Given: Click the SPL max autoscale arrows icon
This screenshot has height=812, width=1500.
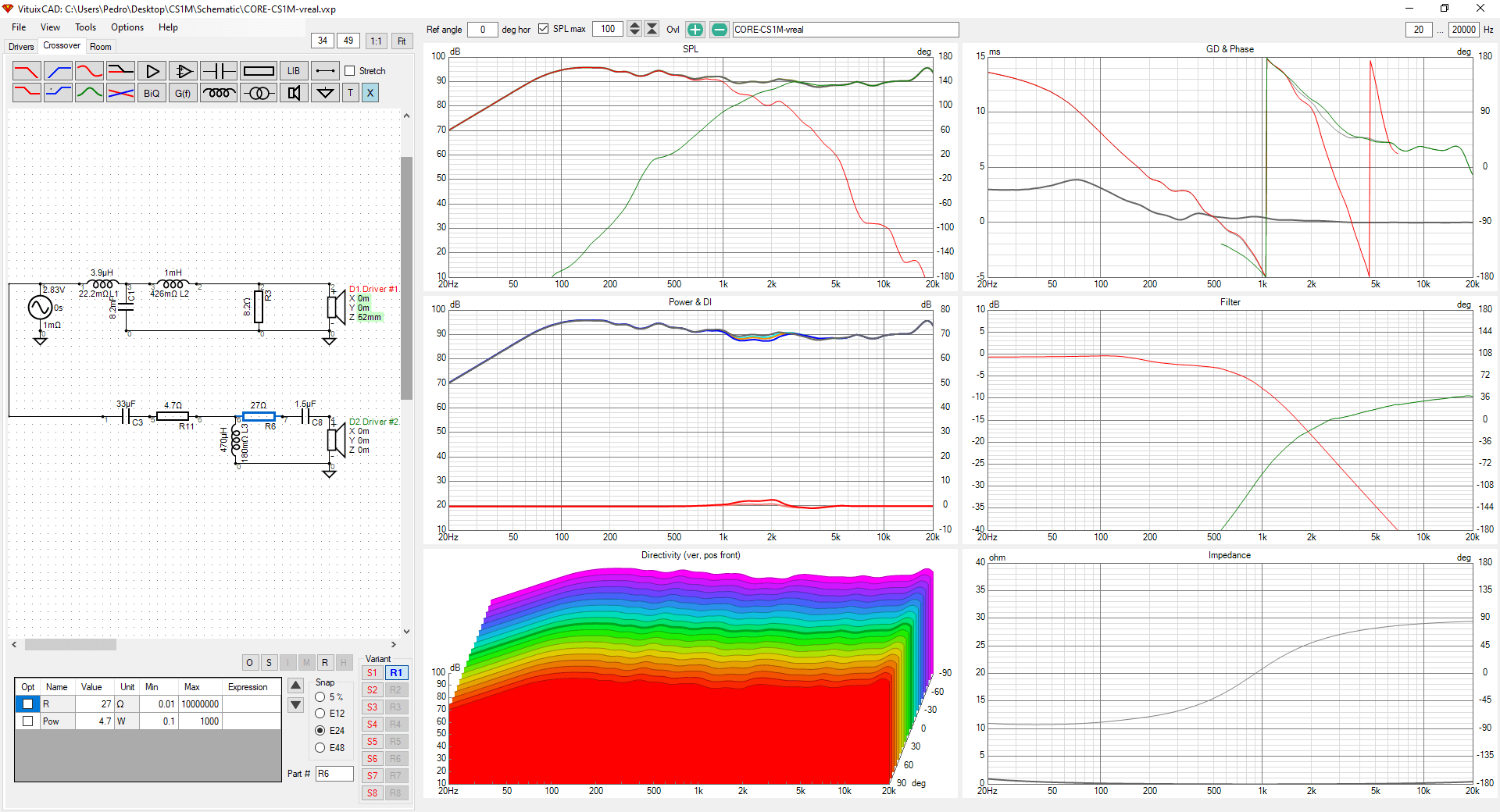Looking at the screenshot, I should [652, 30].
